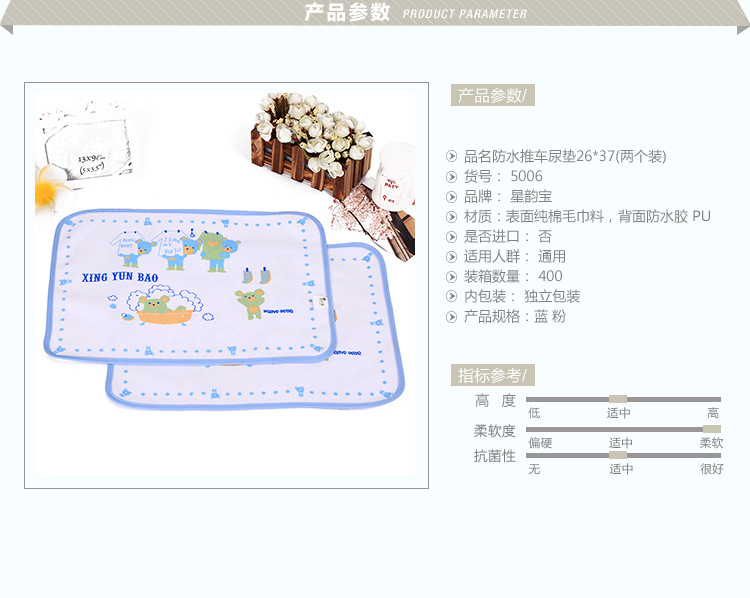Click the 产品参数/ section label
The height and width of the screenshot is (598, 750).
click(492, 95)
